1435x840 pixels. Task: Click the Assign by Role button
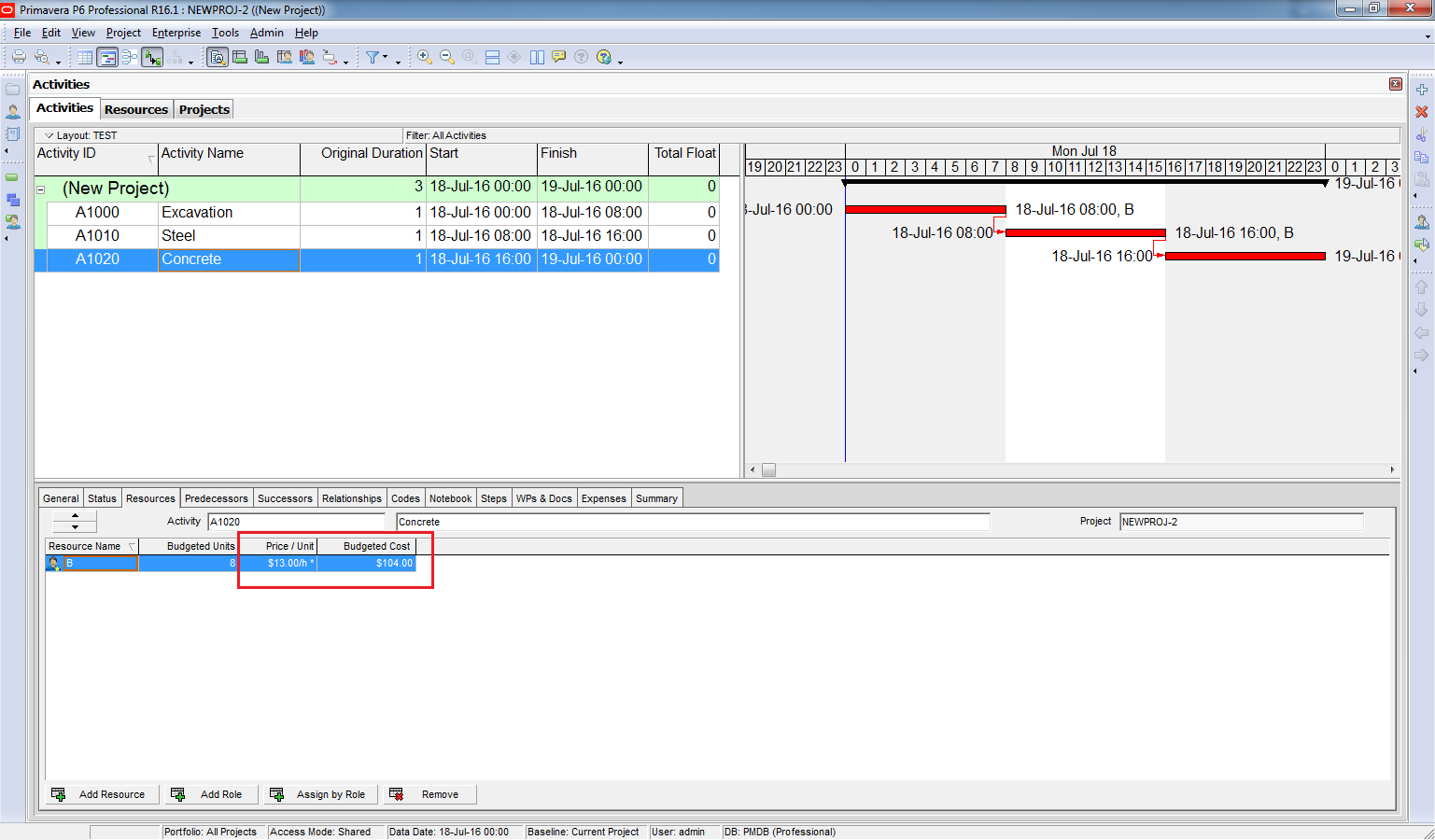point(322,794)
